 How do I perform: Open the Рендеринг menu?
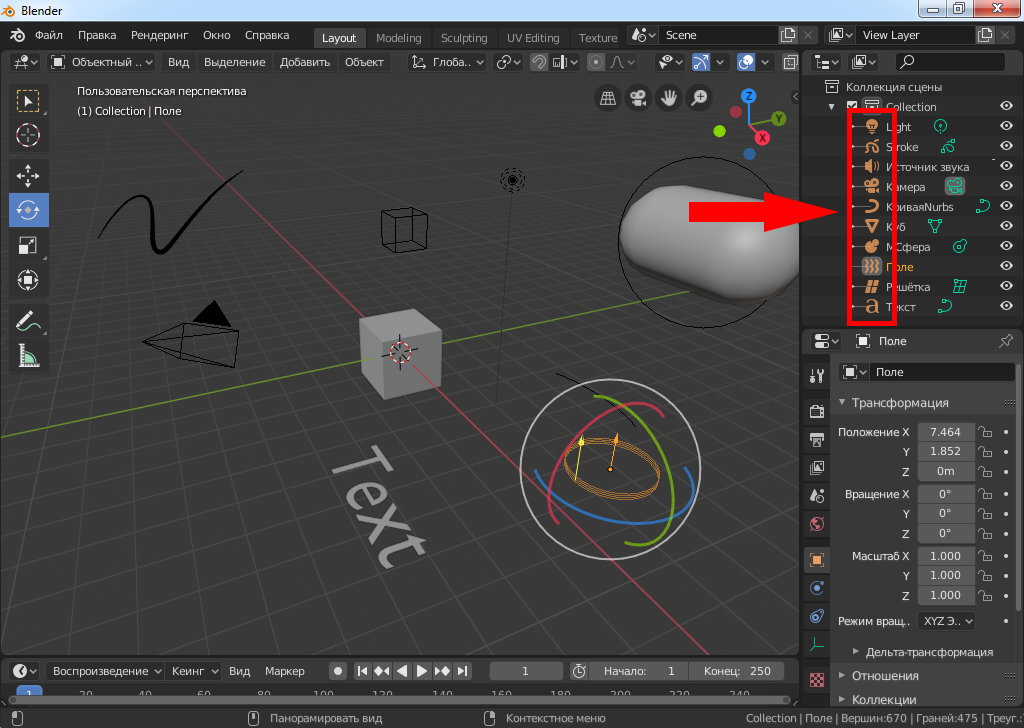pyautogui.click(x=159, y=35)
